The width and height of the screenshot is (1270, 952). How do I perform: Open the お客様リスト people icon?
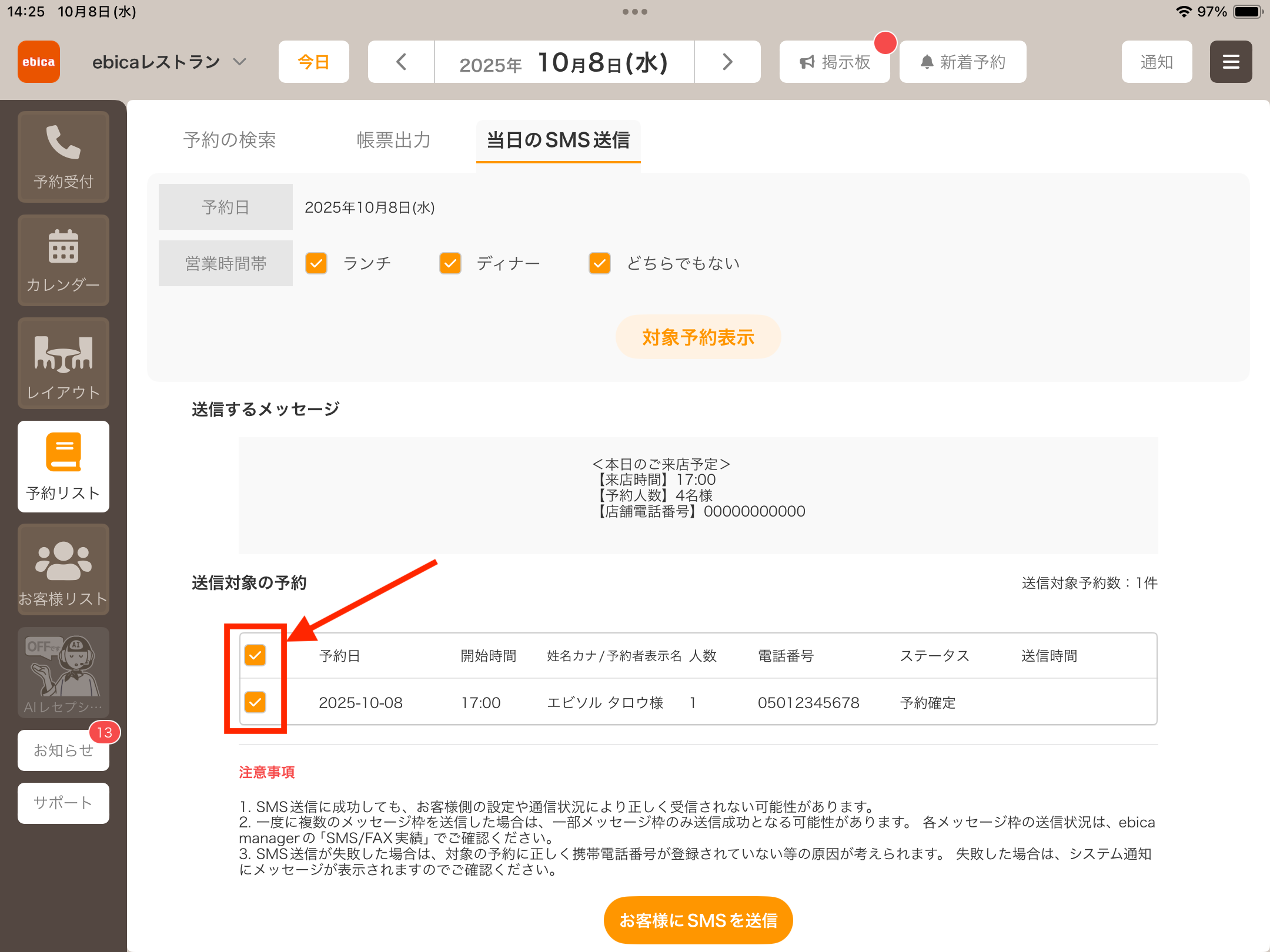click(63, 570)
